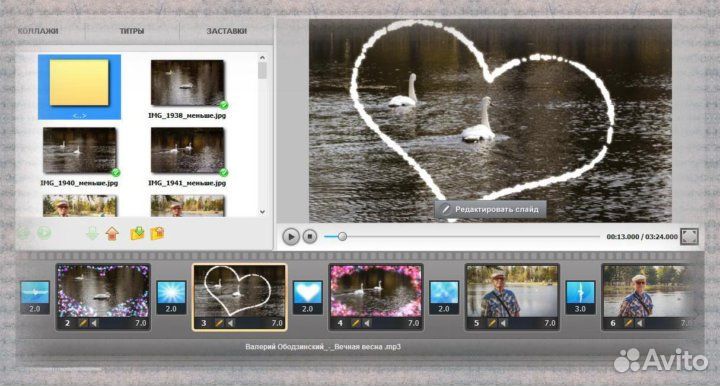Mute slide 2 via its speaker icon

tap(95, 323)
